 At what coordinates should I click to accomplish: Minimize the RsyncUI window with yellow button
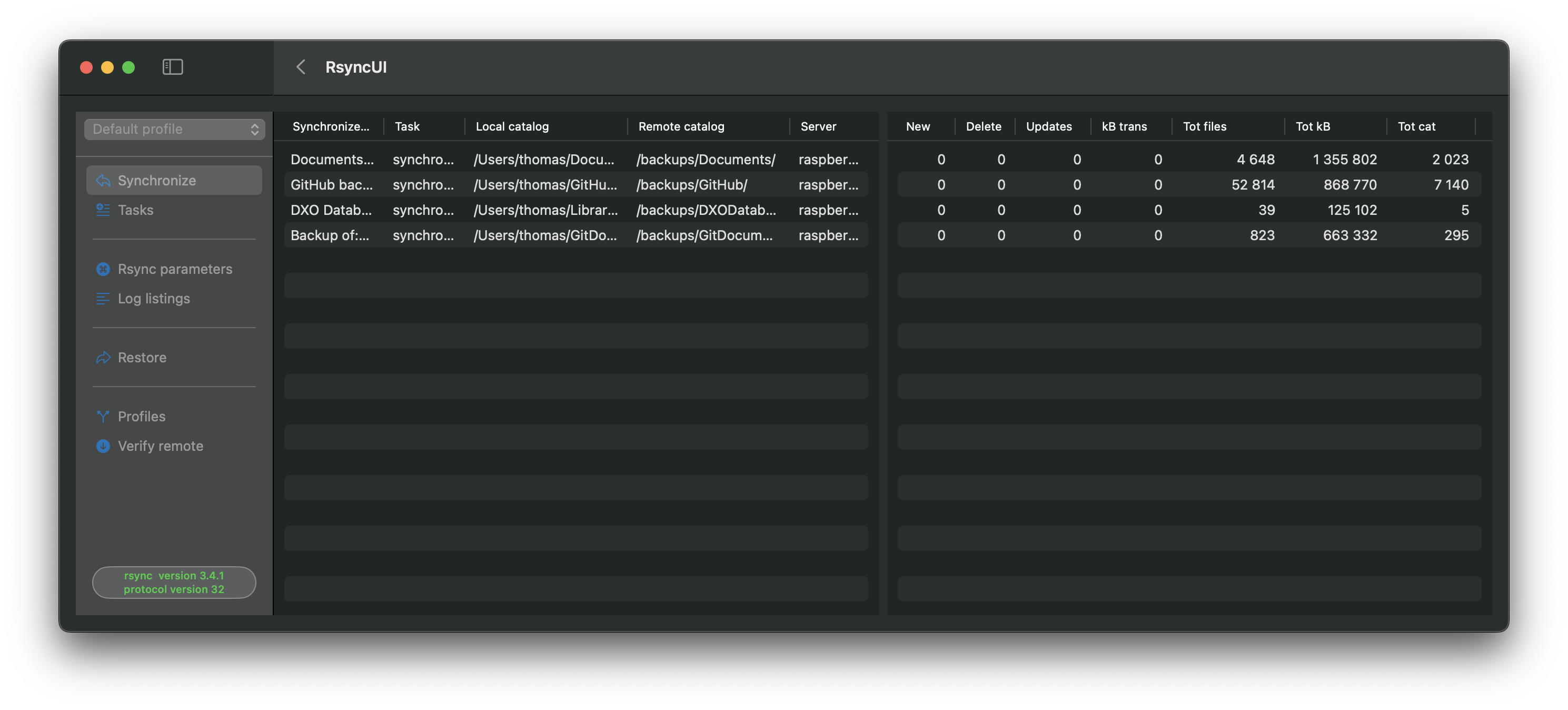107,67
